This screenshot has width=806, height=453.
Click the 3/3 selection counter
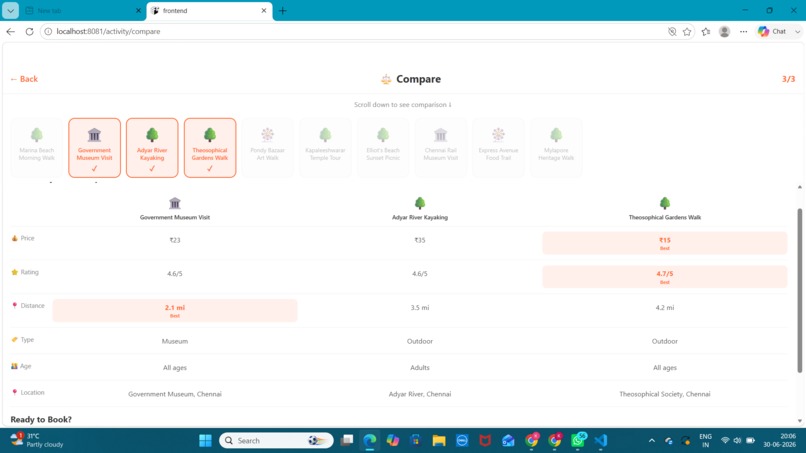click(x=789, y=79)
